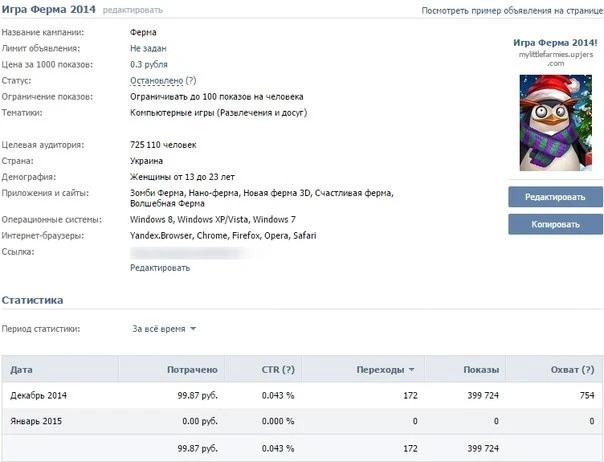This screenshot has width=604, height=462.
Task: Open the "За всё время" period dropdown
Action: 165,328
